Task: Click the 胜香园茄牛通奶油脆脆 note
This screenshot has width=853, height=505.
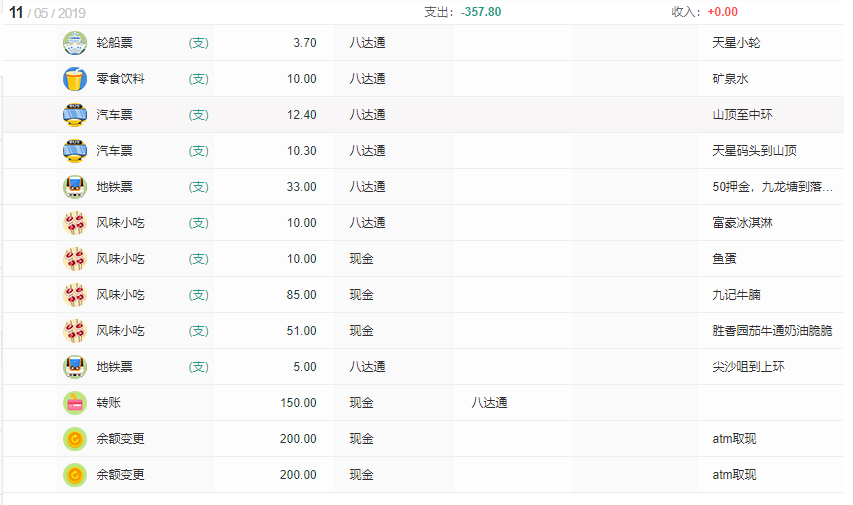Action: pos(772,330)
